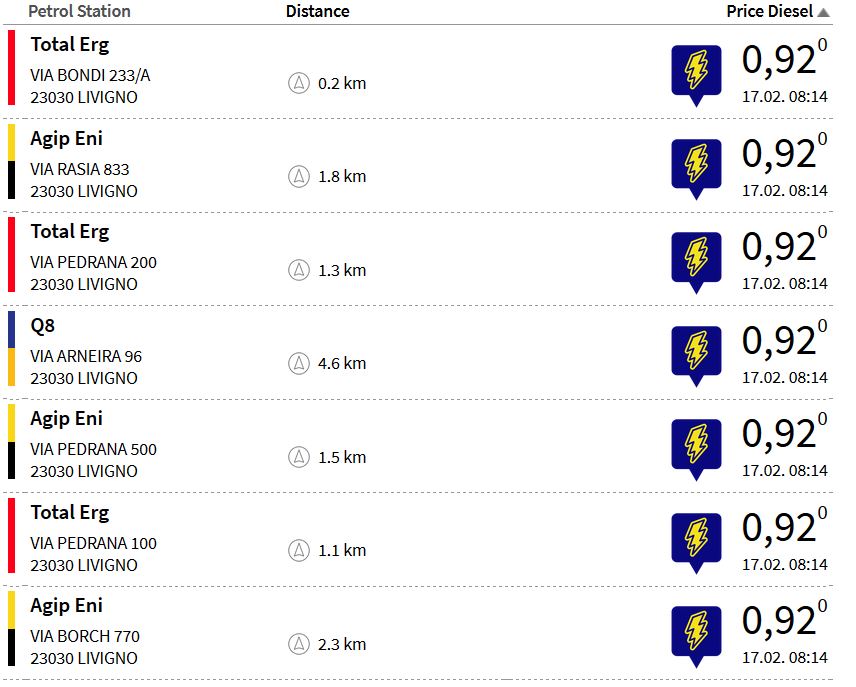
Task: Click 0,92 price for Via Pedrana 100 station
Action: (x=780, y=528)
